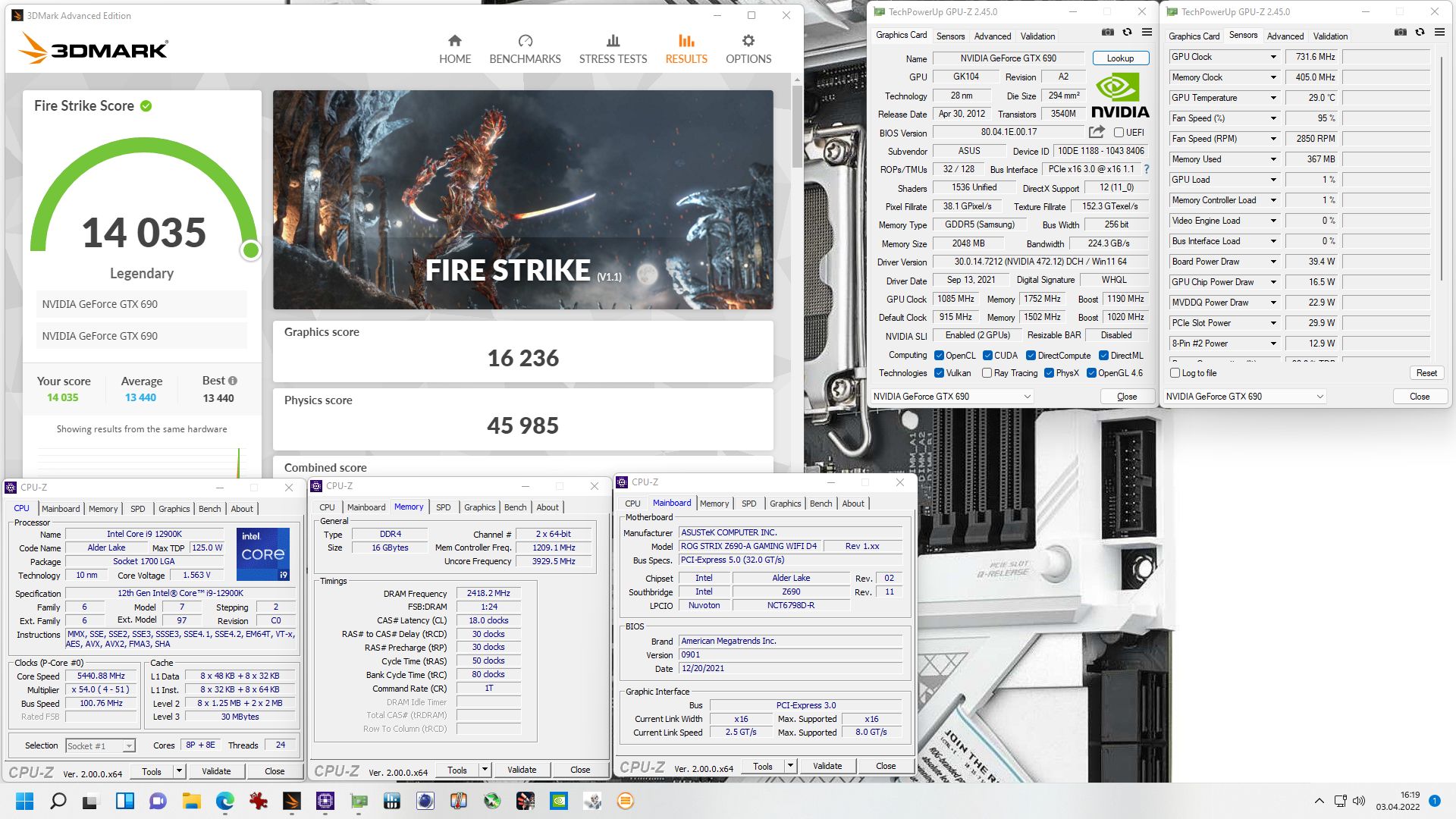The image size is (1456, 819).
Task: Expand the Memory Clock sensor dropdown
Action: 1273,77
